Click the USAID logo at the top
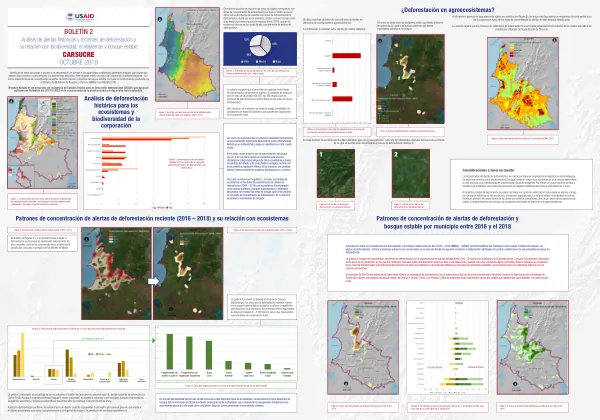 (x=80, y=17)
